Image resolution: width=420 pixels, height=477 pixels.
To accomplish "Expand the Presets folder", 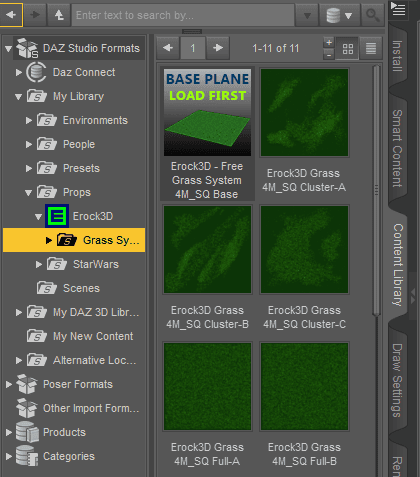I will click(x=29, y=168).
